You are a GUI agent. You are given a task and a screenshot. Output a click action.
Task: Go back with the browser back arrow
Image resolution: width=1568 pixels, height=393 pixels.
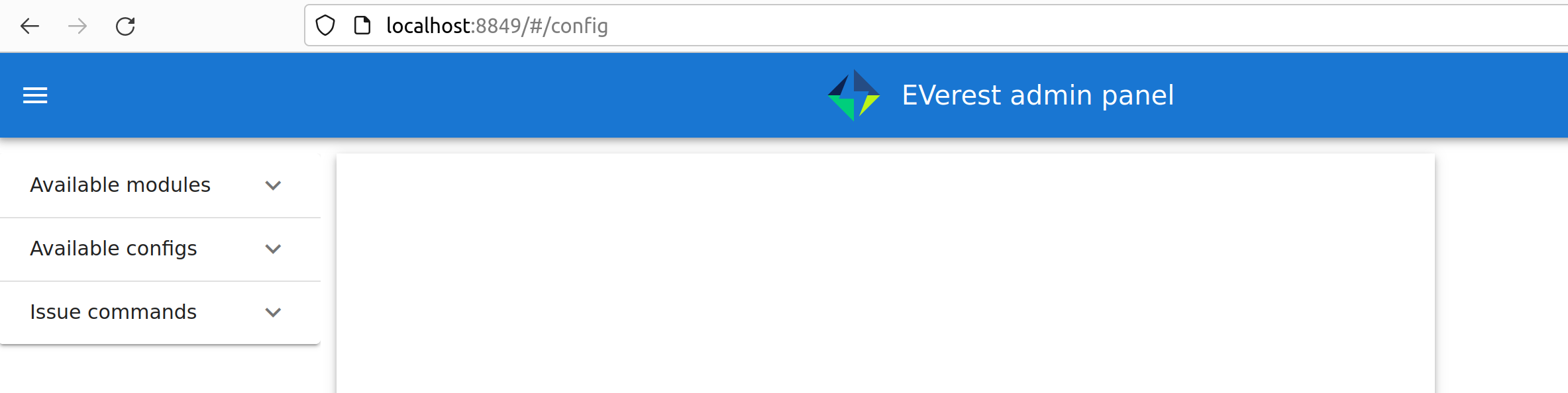30,26
